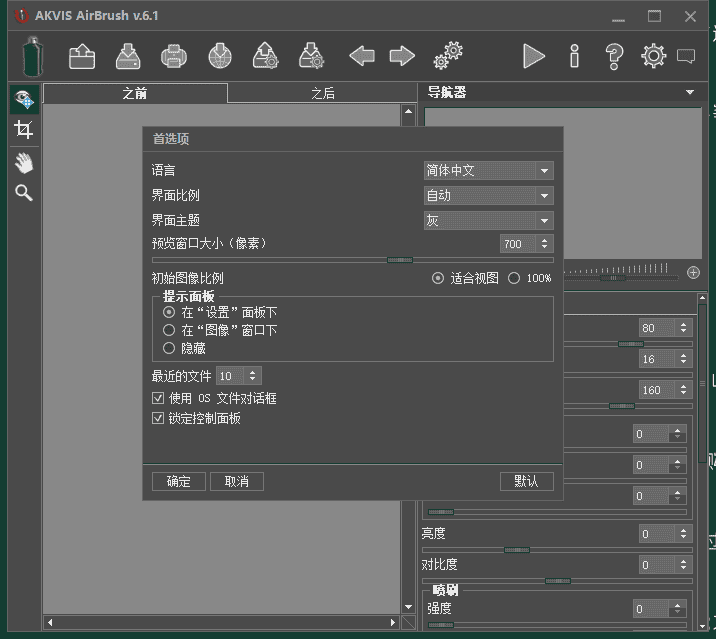Open program info icon
716x639 pixels.
click(574, 56)
